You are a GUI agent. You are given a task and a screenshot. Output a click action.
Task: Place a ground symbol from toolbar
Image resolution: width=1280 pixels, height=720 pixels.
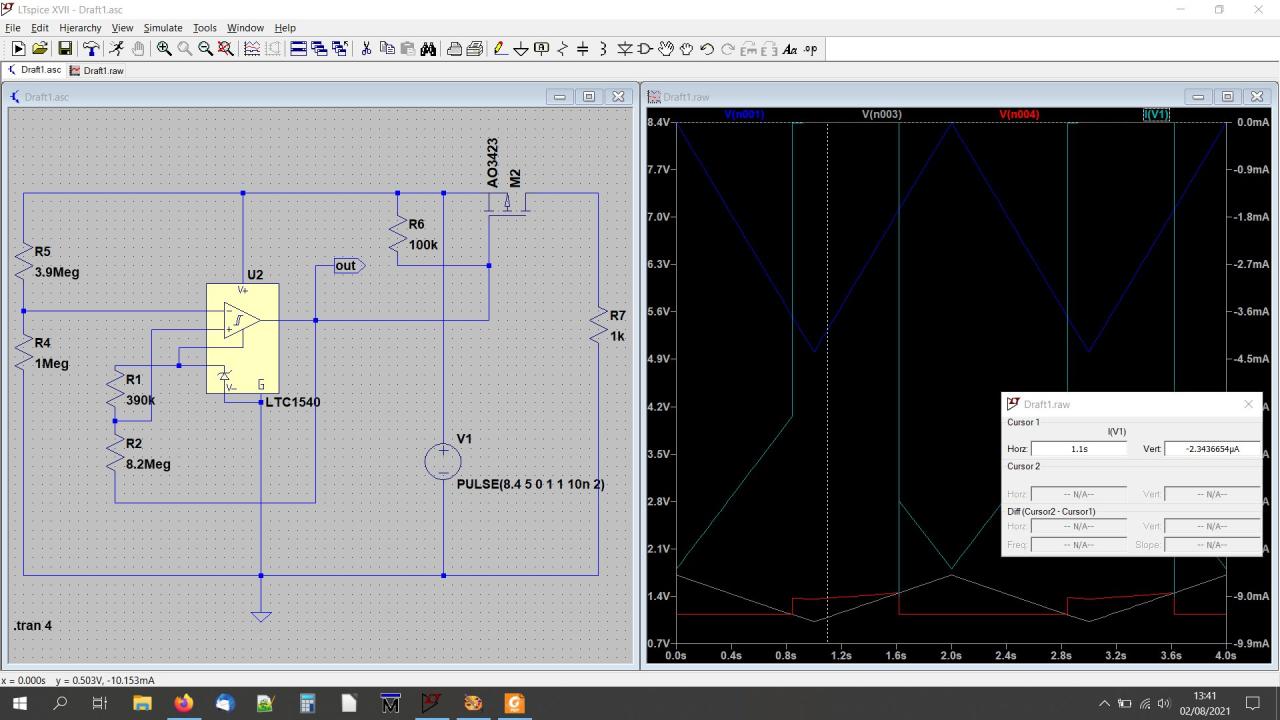click(521, 49)
